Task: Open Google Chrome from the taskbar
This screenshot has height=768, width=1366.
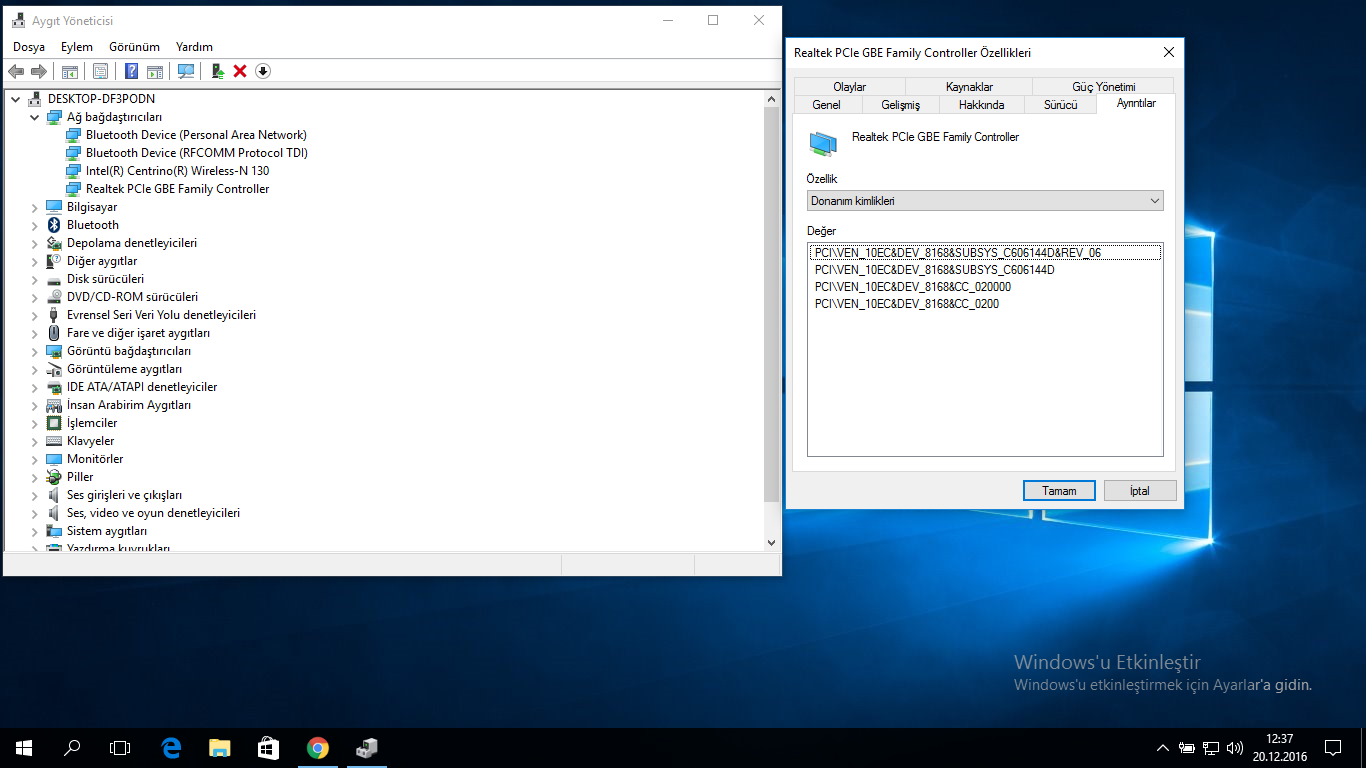Action: tap(318, 747)
